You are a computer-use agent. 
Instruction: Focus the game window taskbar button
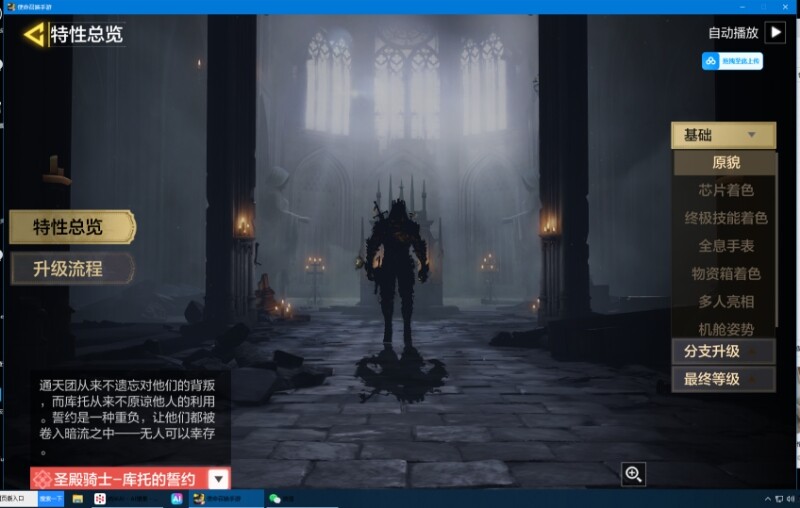(226, 498)
